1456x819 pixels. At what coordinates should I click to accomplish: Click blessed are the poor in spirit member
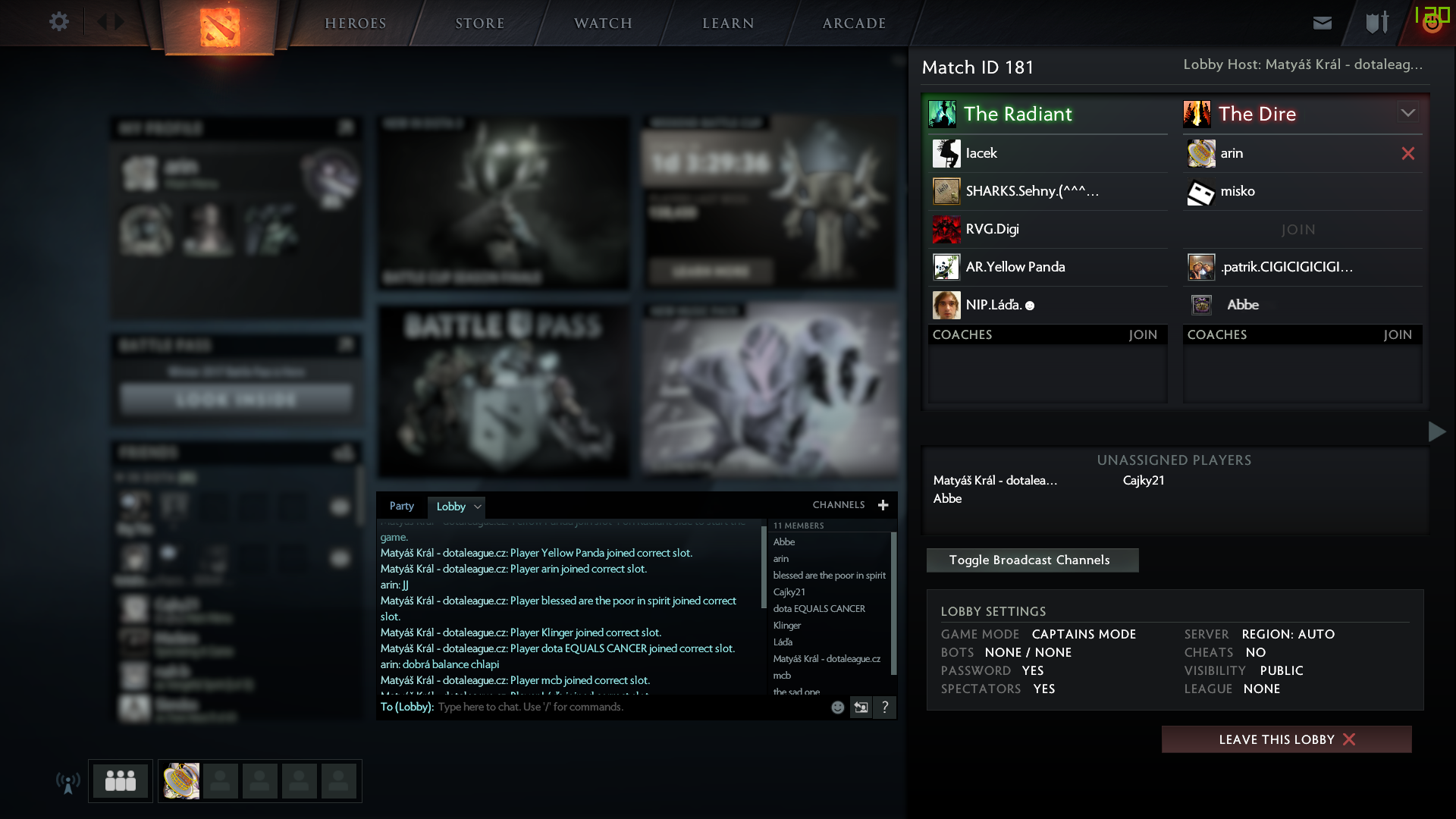pos(830,576)
